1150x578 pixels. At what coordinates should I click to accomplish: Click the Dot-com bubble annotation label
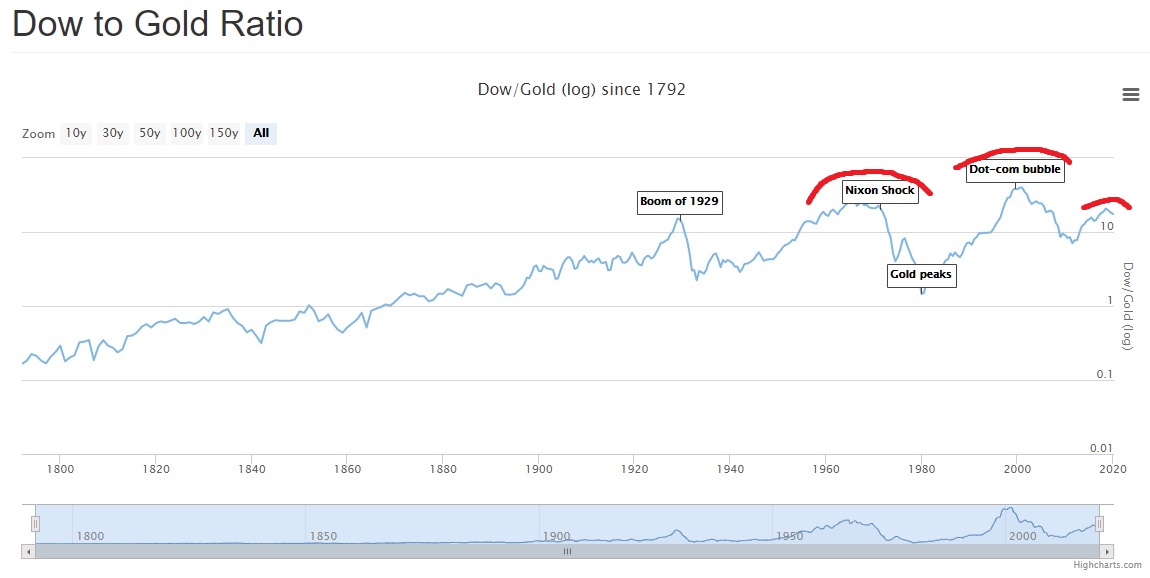[x=1015, y=169]
